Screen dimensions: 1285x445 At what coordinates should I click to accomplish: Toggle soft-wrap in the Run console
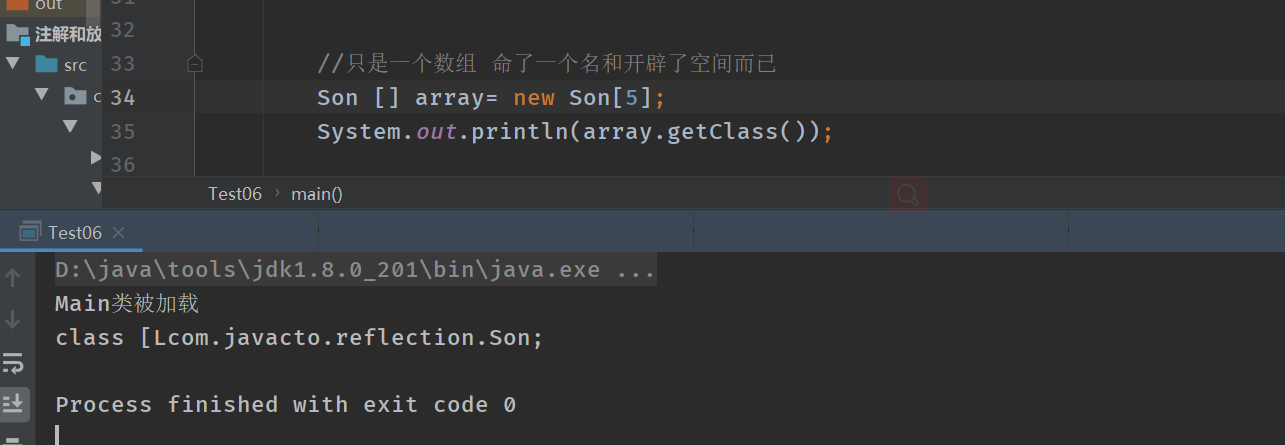tap(13, 362)
